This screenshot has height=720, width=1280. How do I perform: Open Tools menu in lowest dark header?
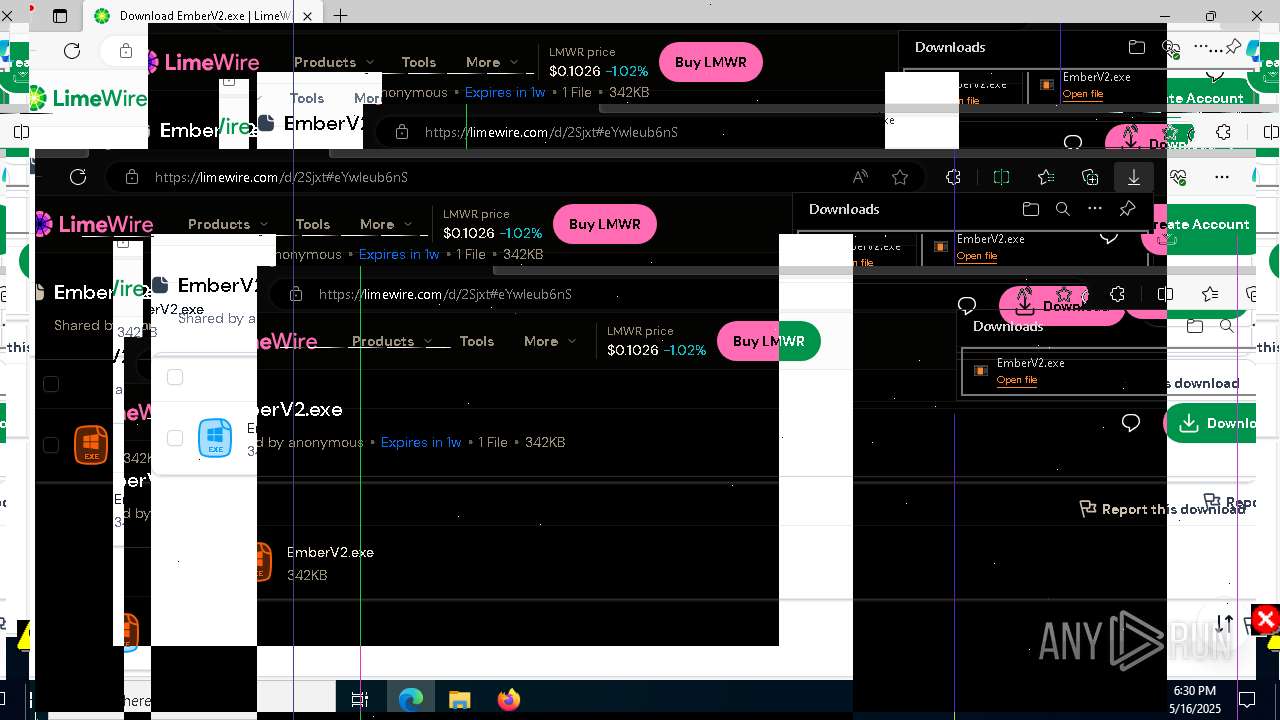[477, 341]
